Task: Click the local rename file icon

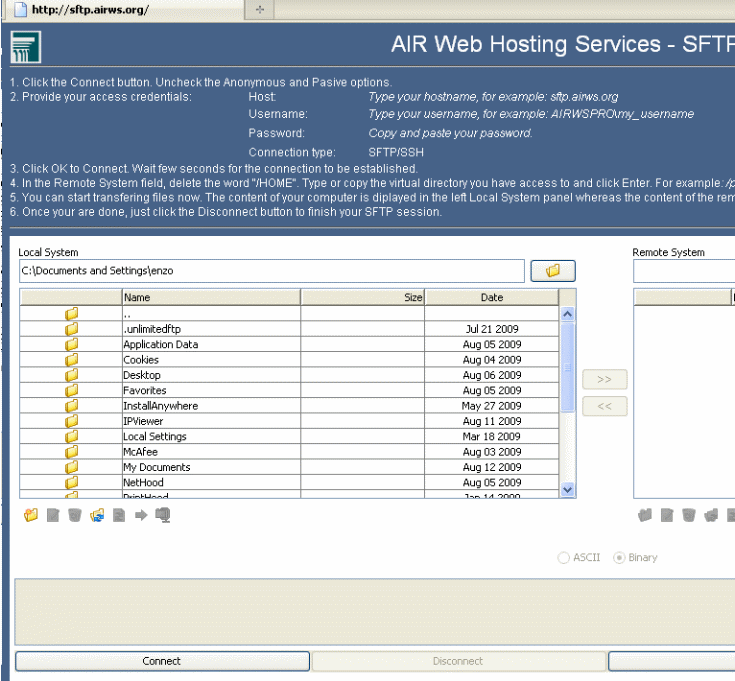Action: (x=53, y=515)
